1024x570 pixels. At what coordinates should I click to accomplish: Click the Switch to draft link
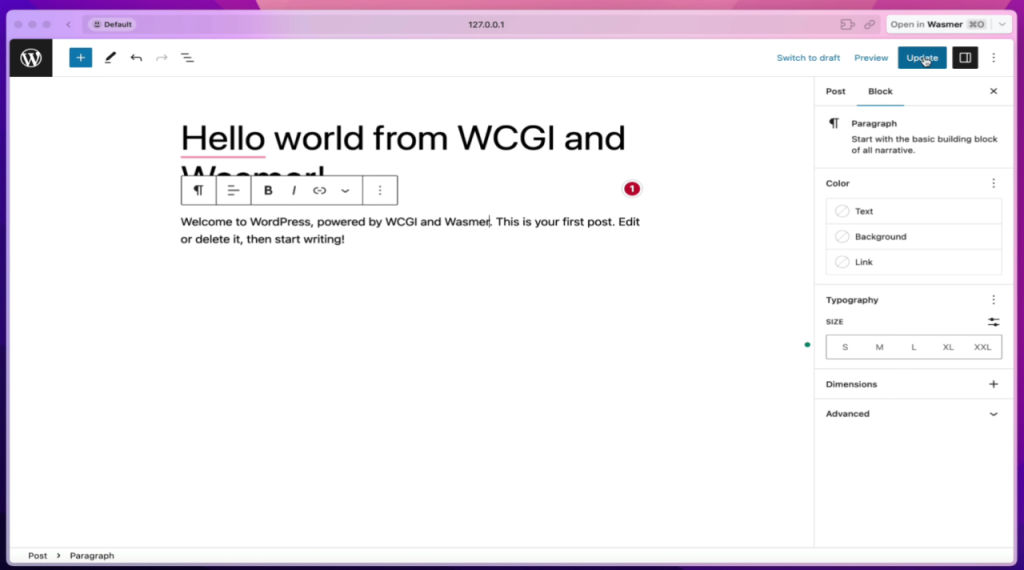click(x=808, y=58)
